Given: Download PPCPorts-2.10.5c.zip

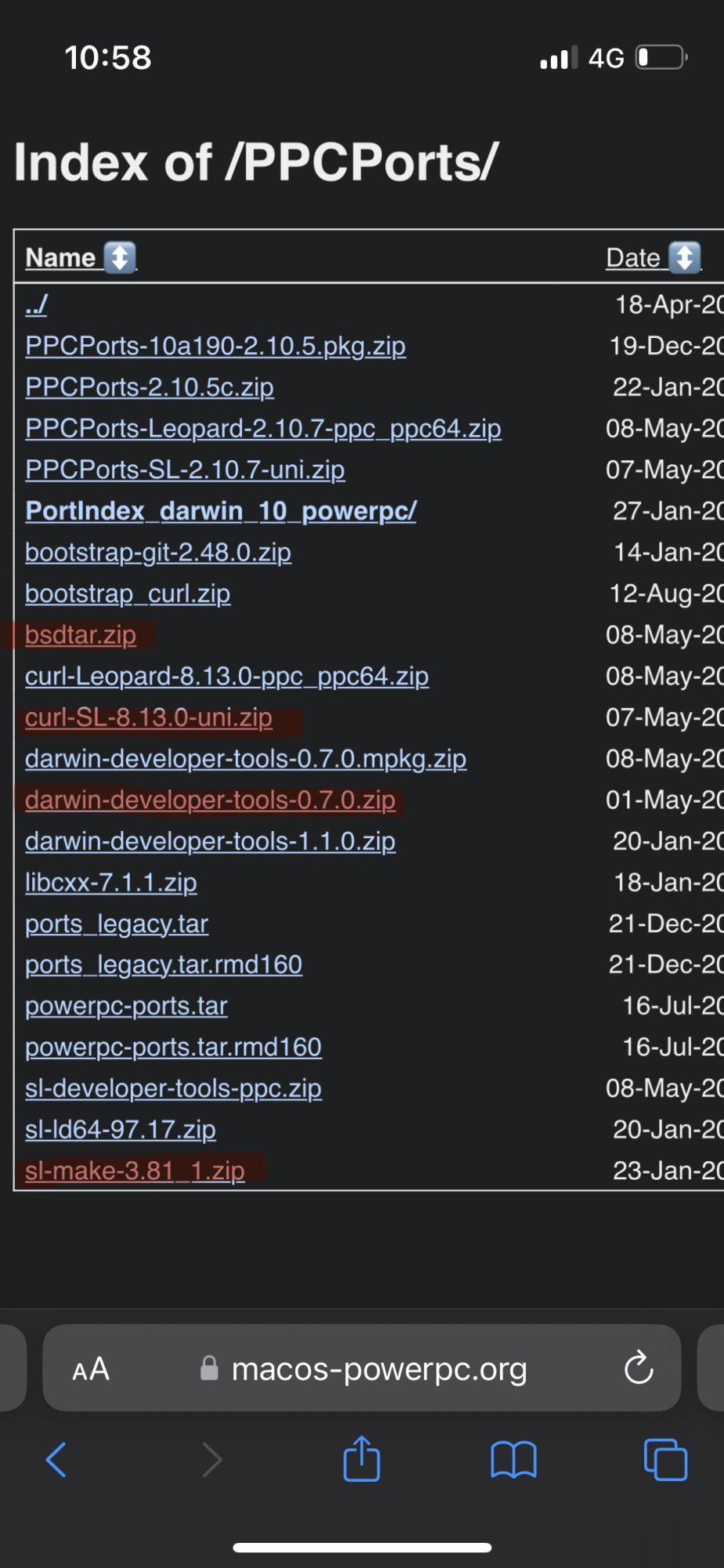Looking at the screenshot, I should (150, 387).
